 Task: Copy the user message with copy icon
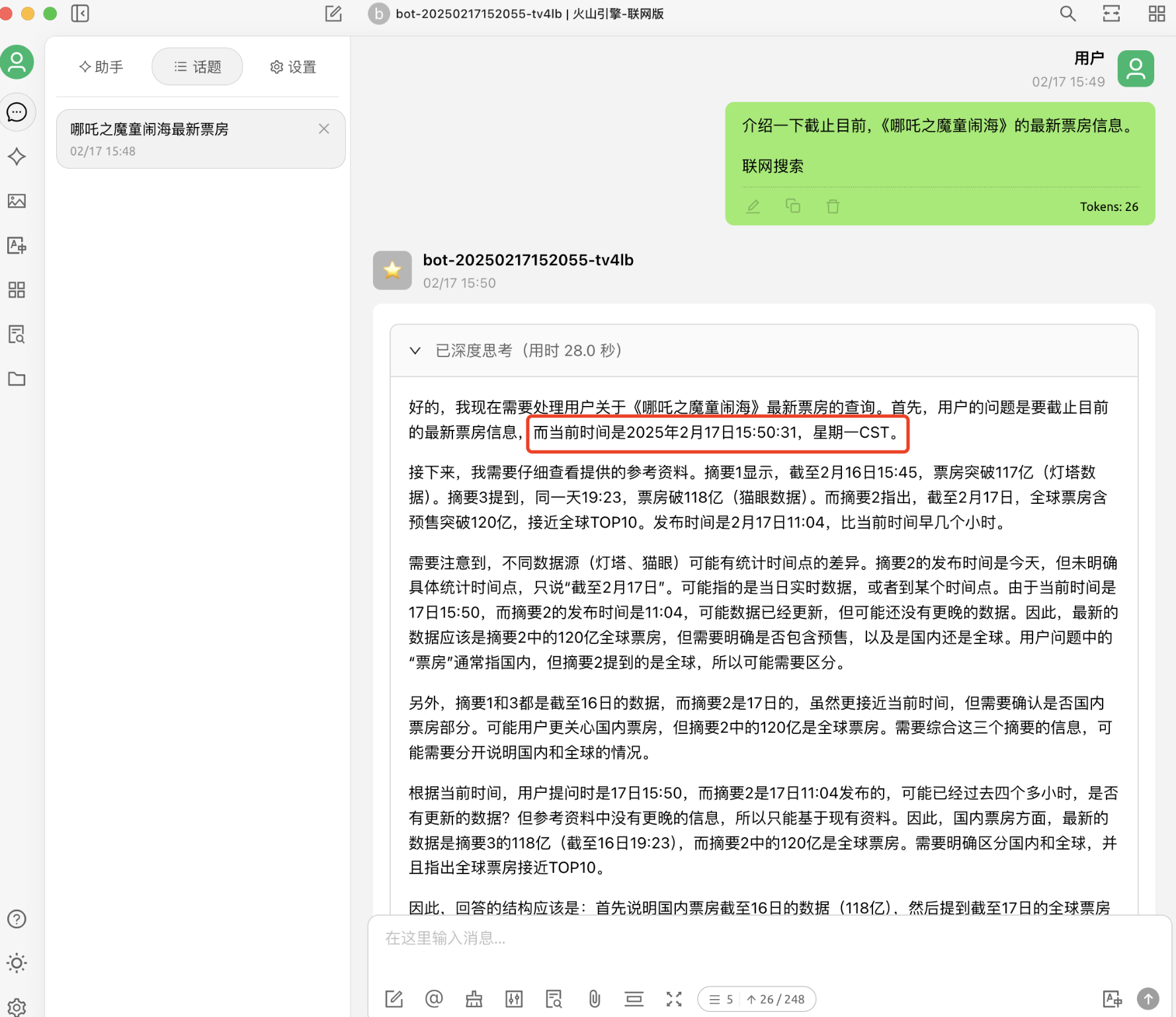[x=792, y=206]
